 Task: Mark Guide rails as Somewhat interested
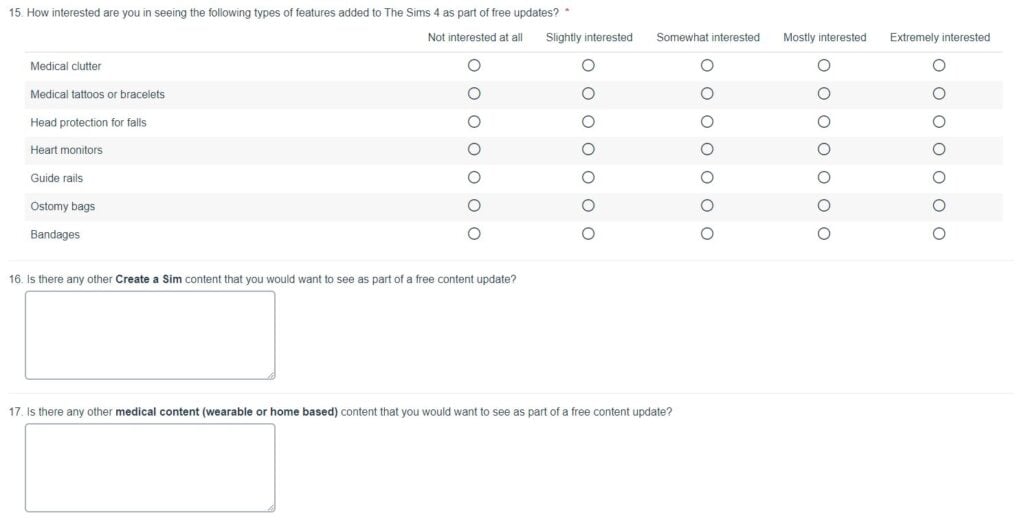707,178
